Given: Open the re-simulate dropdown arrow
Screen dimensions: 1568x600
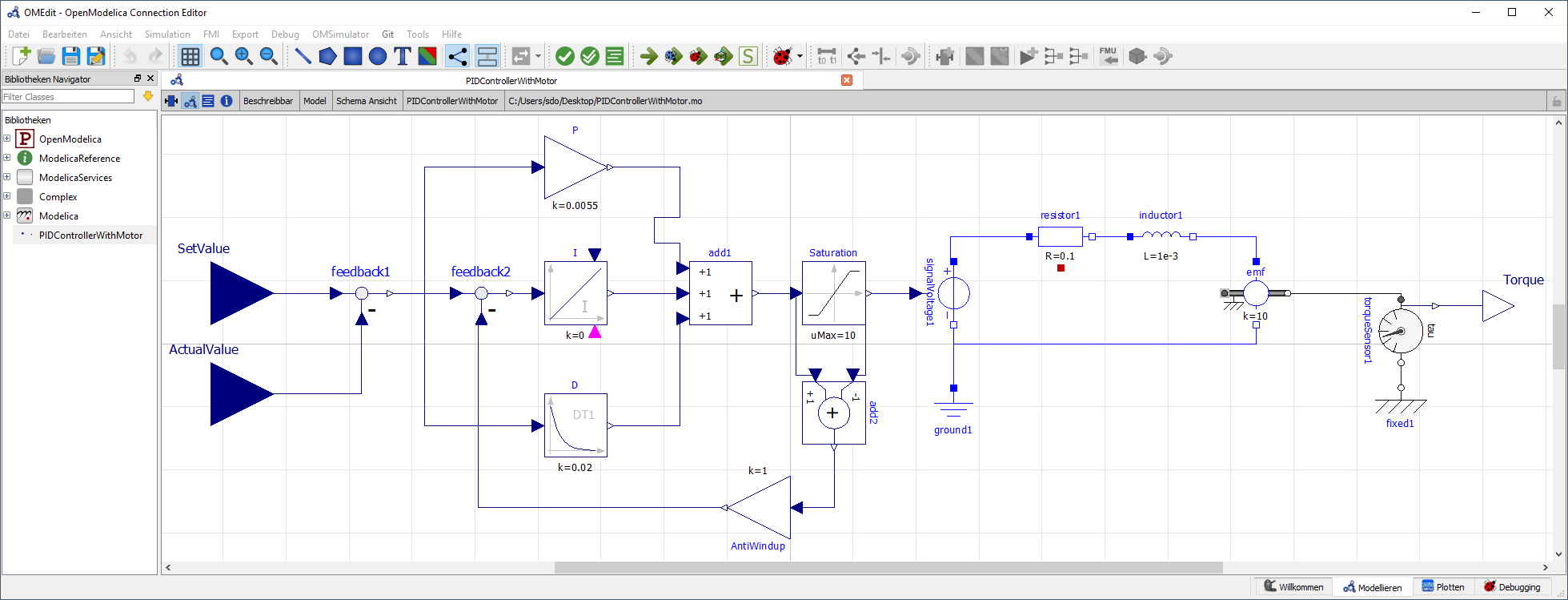Looking at the screenshot, I should 539,56.
